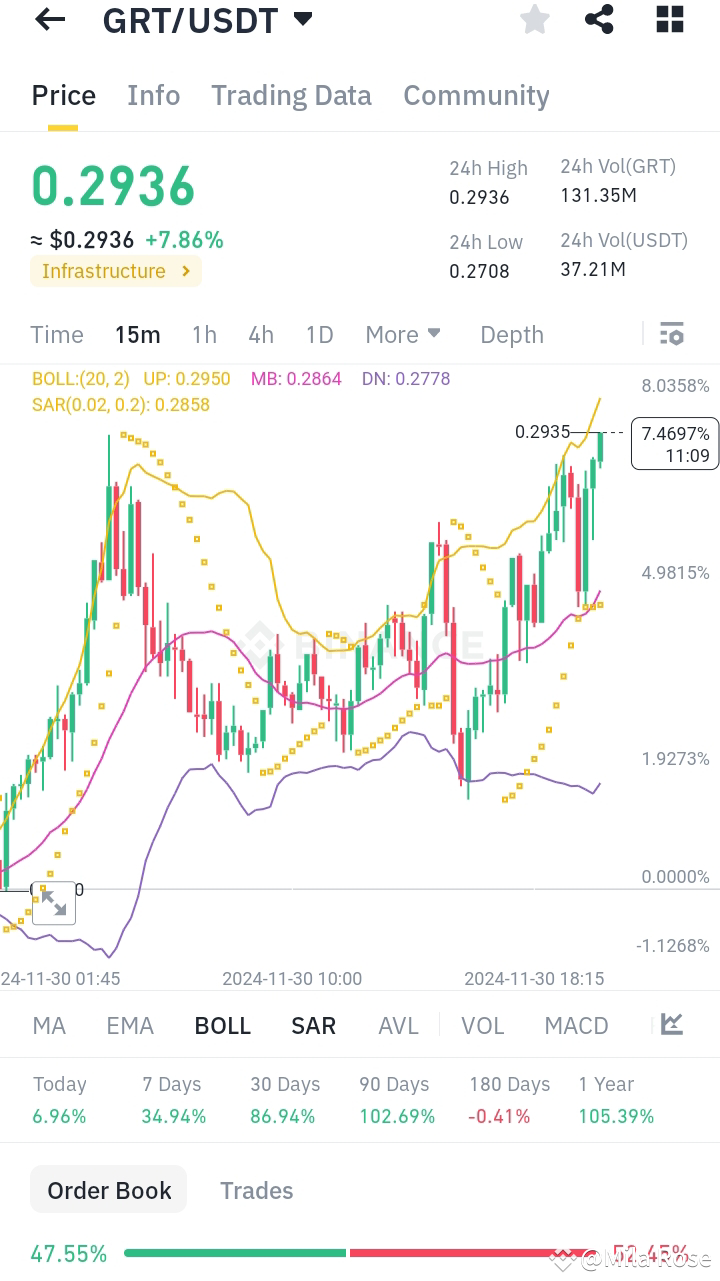
Task: Toggle the SAR indicator off
Action: pyautogui.click(x=313, y=1025)
